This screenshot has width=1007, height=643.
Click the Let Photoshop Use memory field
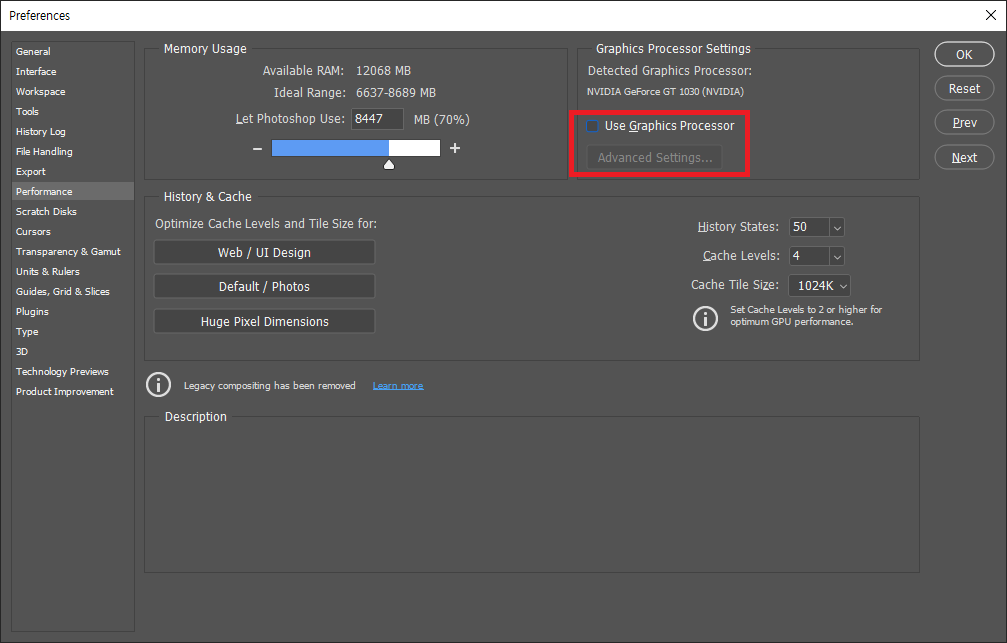pos(377,119)
